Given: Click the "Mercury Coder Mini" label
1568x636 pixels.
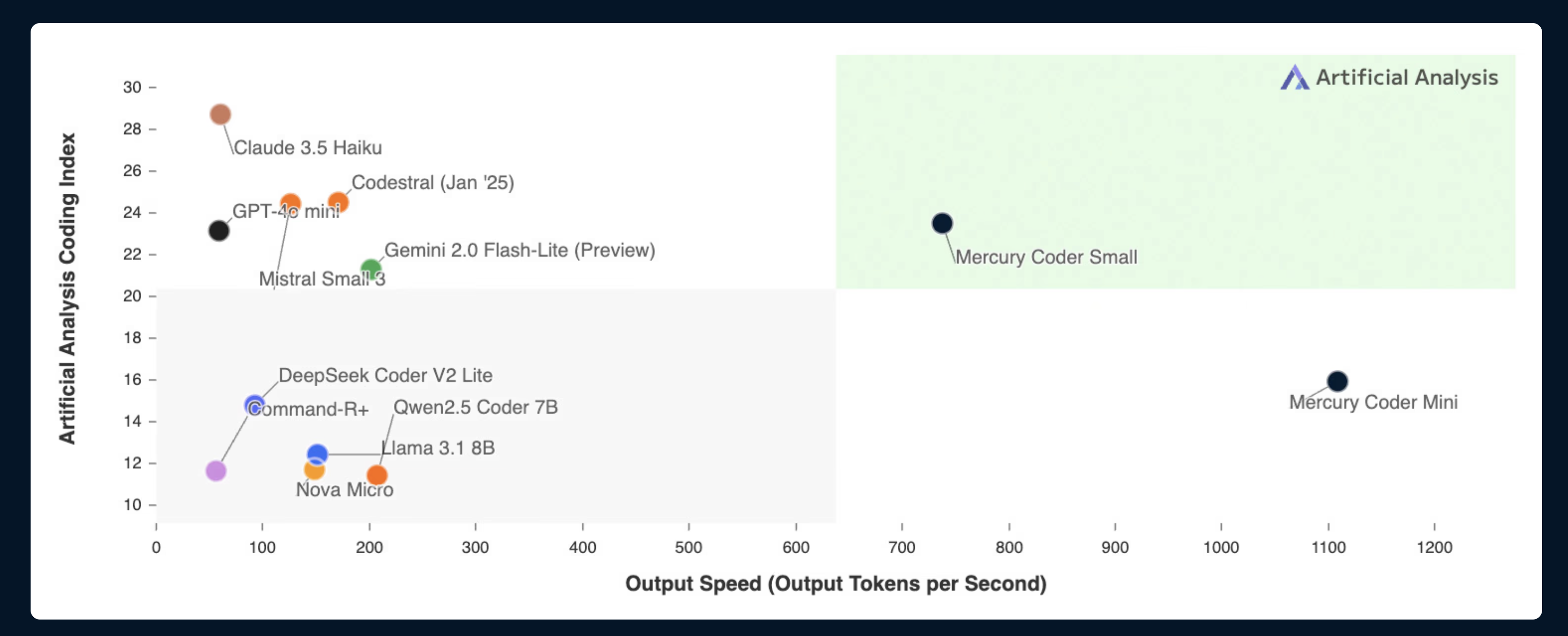Looking at the screenshot, I should pos(1373,402).
